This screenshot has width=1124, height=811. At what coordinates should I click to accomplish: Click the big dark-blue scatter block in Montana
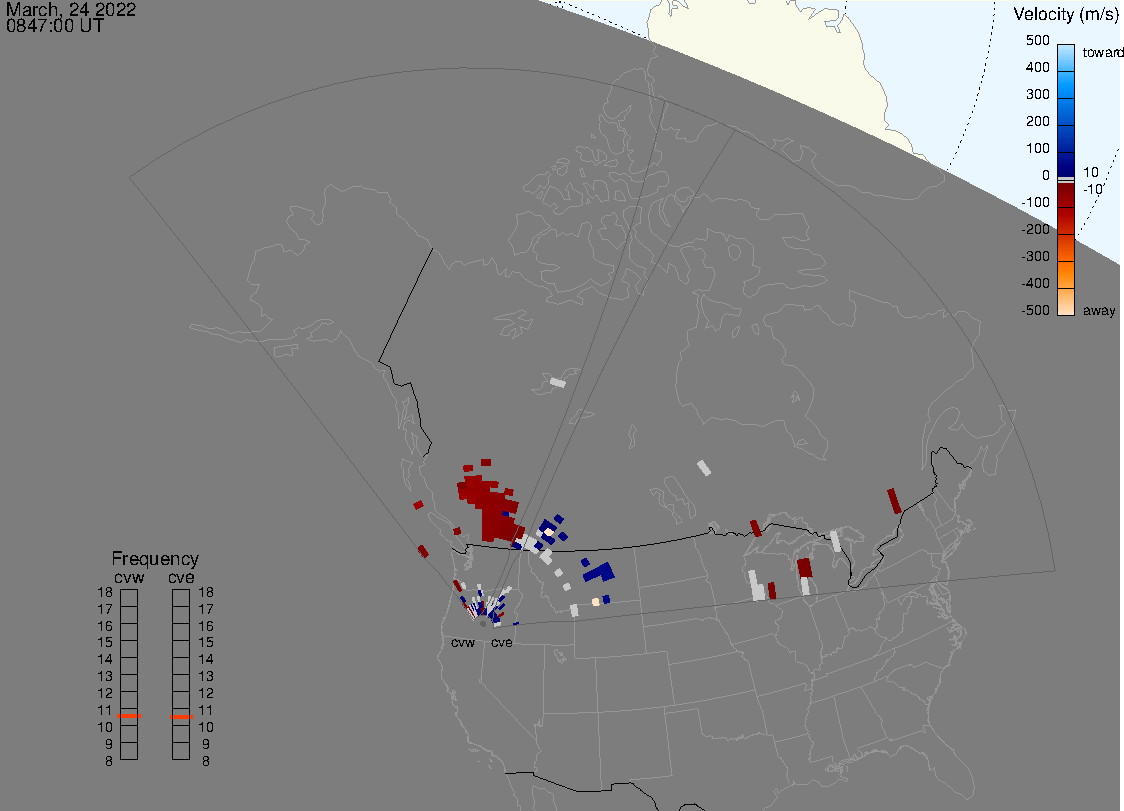(x=600, y=572)
